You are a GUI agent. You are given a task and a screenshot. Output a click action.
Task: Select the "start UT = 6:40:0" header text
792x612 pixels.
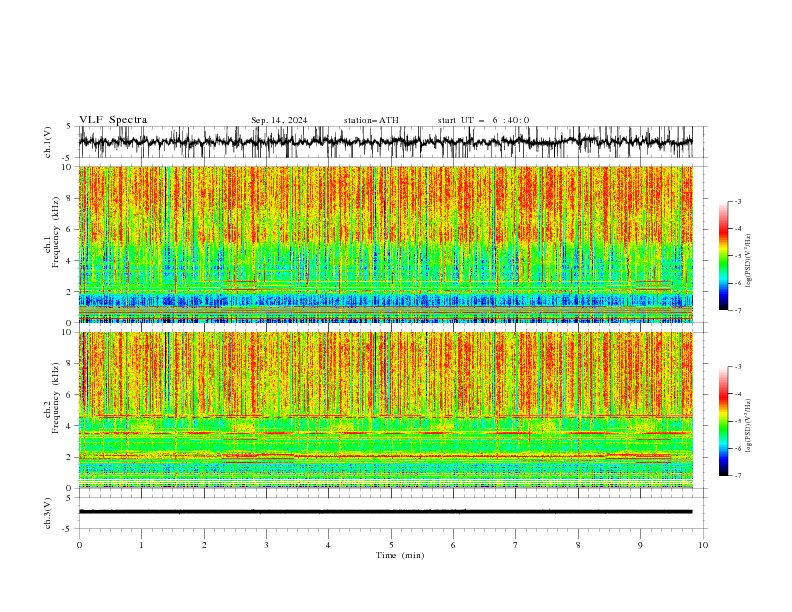pos(483,120)
